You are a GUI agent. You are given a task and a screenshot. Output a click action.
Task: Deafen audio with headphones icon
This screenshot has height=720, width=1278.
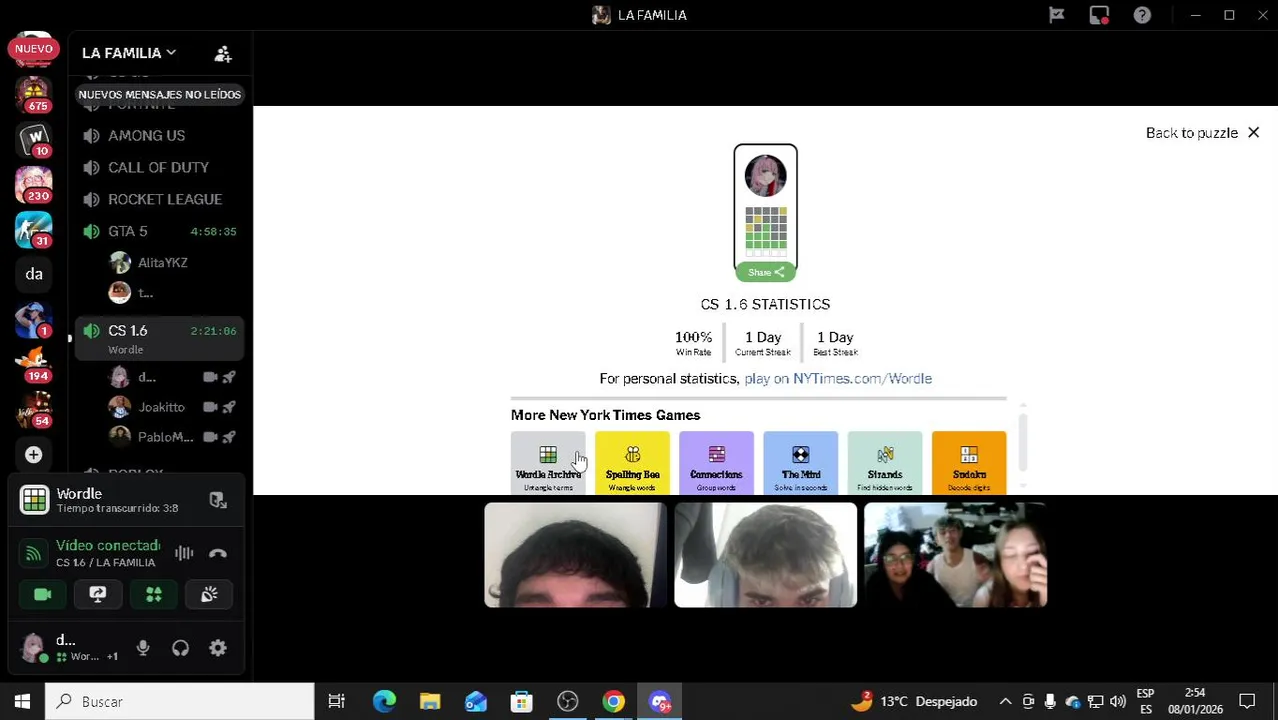click(180, 648)
